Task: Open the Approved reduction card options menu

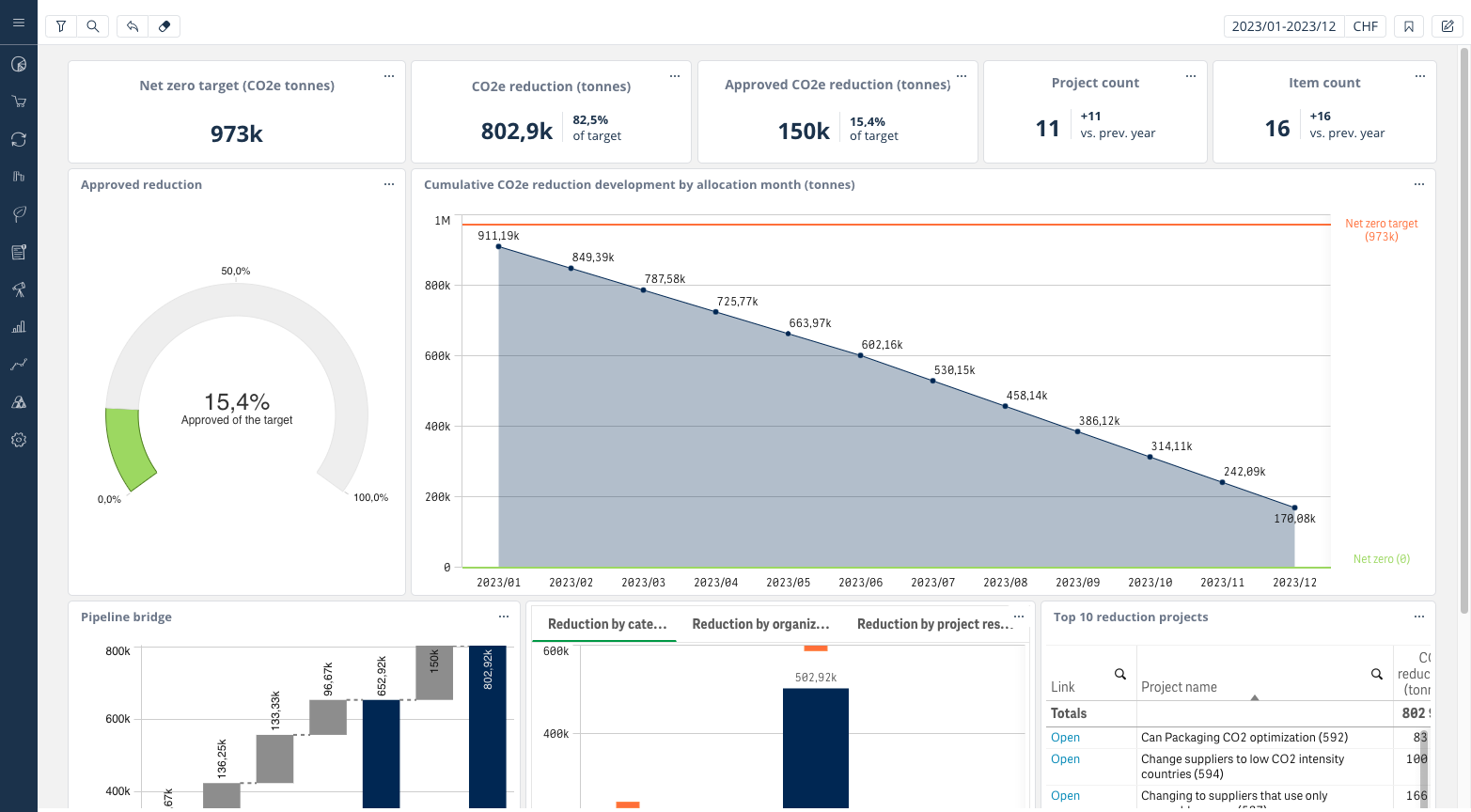Action: coord(389,184)
